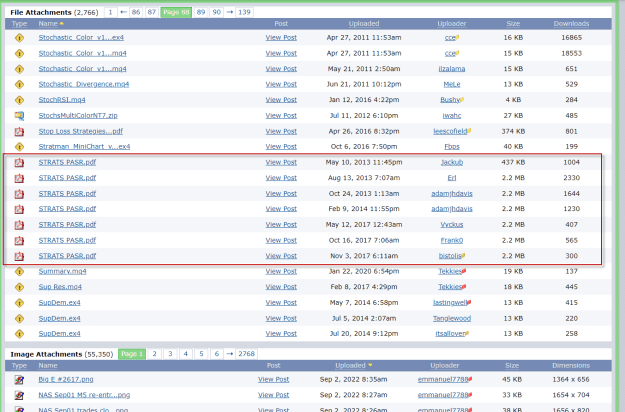Click date Jan 22, 2020 6:54pm

pos(364,271)
